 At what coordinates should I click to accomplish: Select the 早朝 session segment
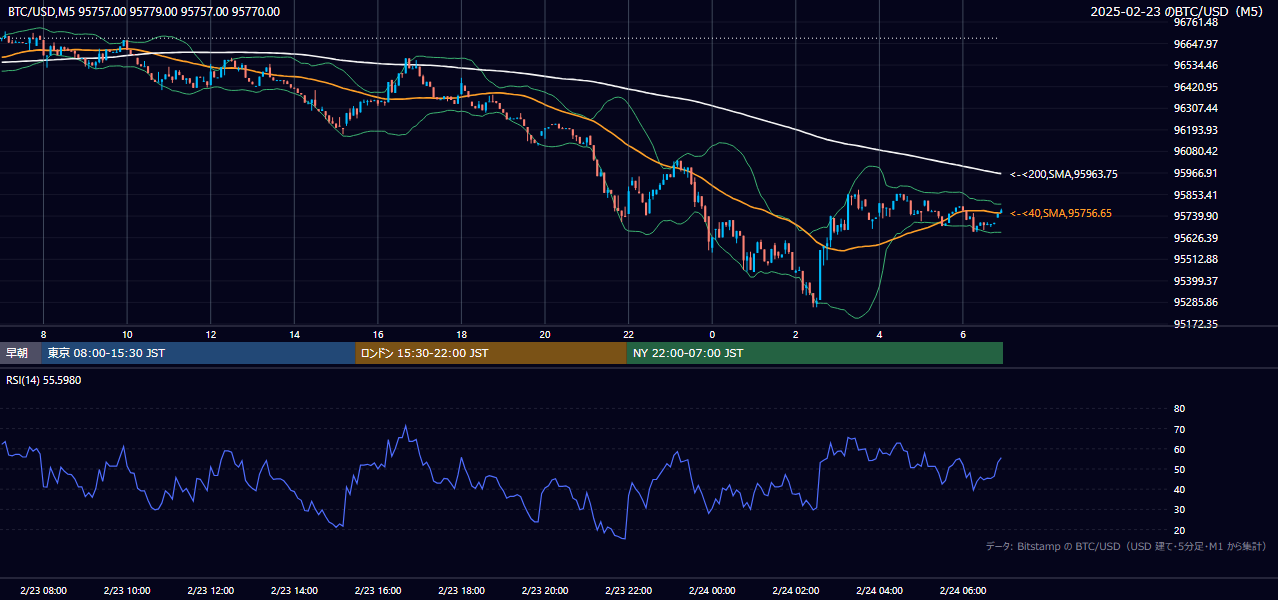pos(20,353)
